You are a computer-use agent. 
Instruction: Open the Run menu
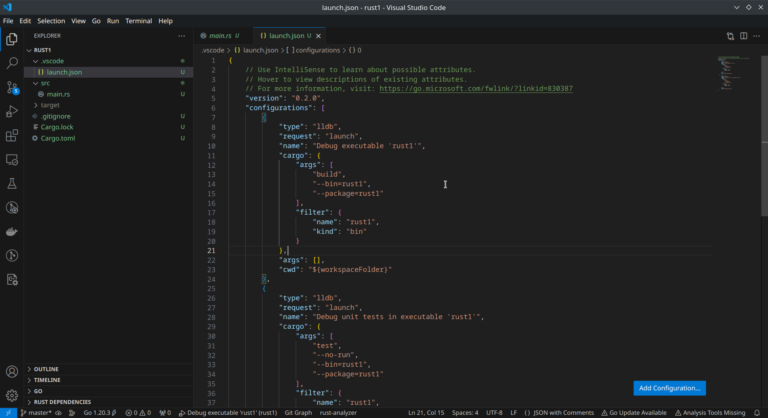(113, 21)
